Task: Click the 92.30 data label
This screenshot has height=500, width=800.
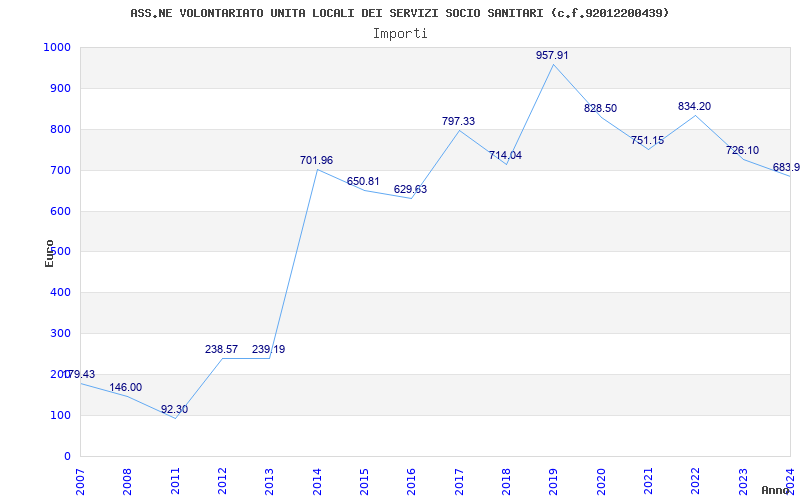Action: tap(174, 409)
